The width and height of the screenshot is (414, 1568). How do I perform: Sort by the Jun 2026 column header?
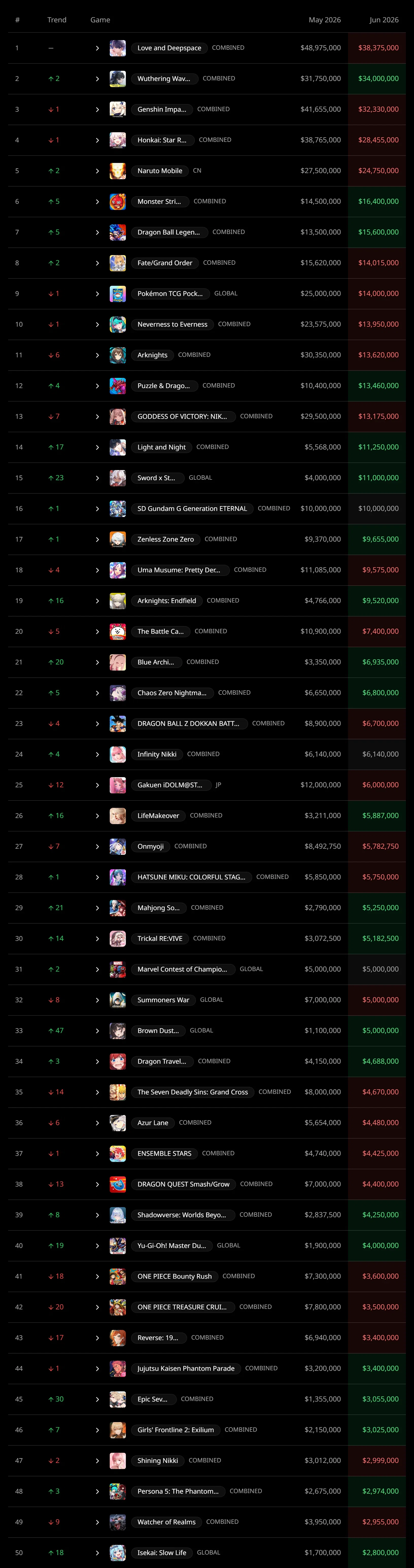(384, 20)
